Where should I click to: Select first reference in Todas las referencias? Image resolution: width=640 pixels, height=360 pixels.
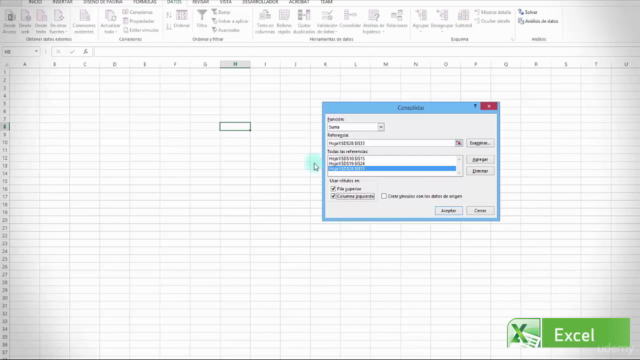click(392, 158)
